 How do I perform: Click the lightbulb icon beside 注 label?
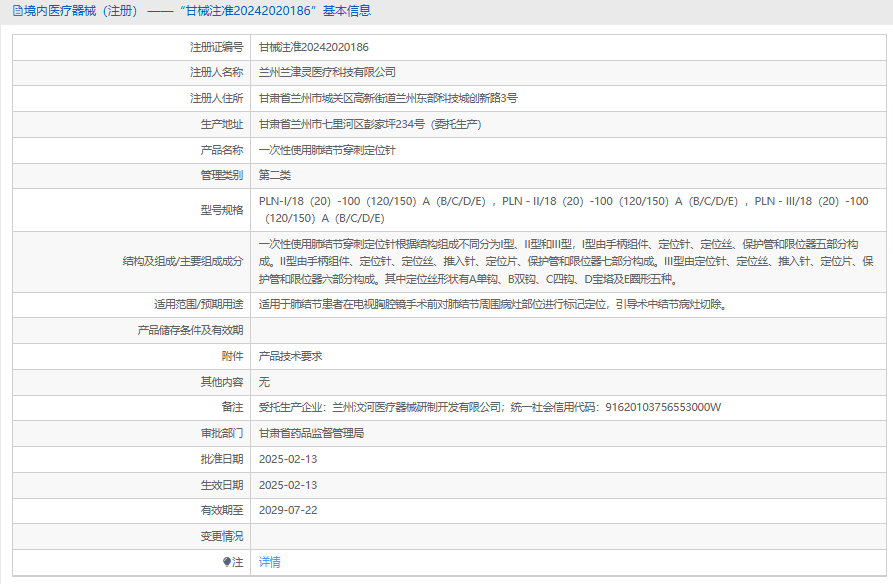(227, 562)
